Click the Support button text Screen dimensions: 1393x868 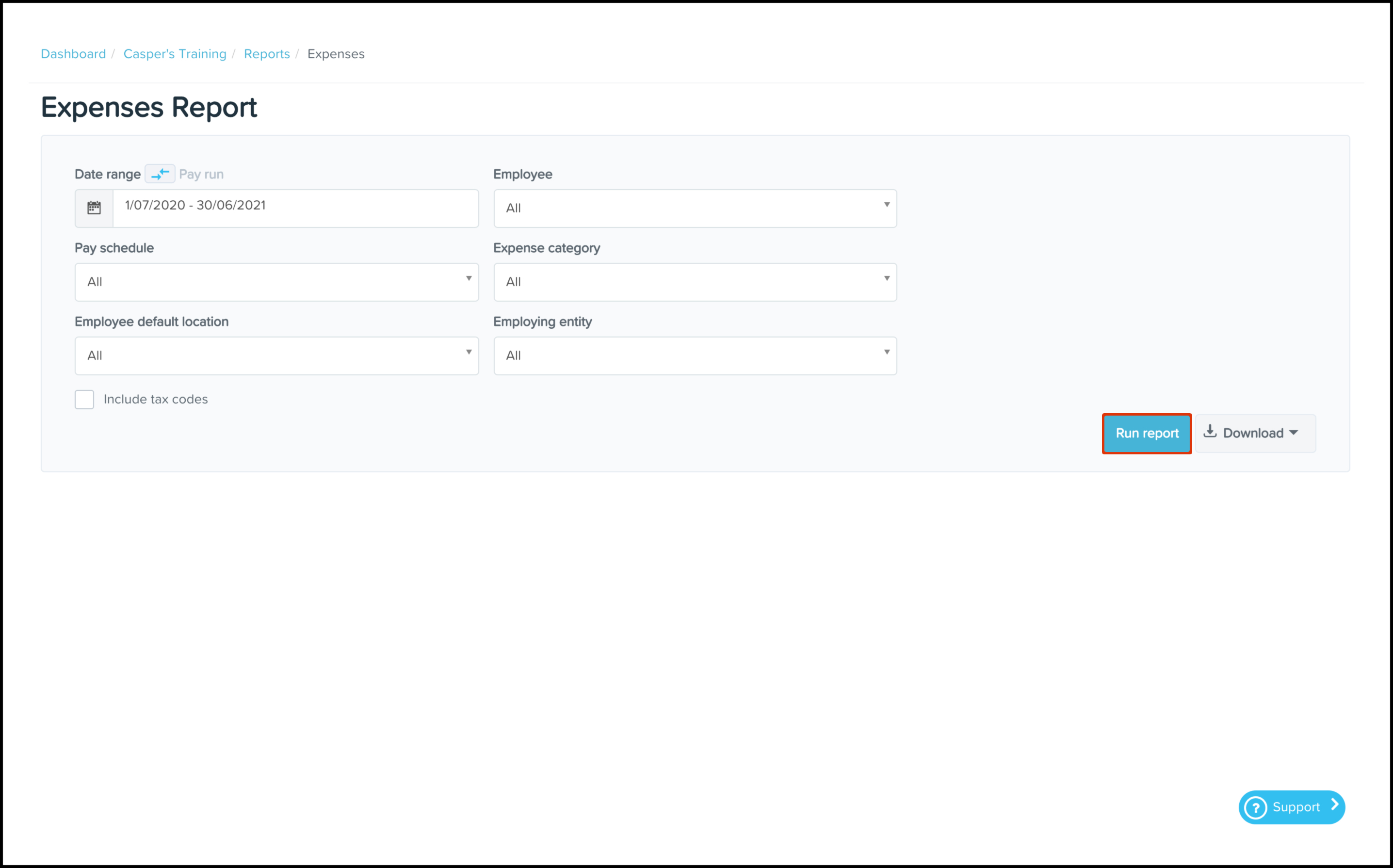[1296, 807]
